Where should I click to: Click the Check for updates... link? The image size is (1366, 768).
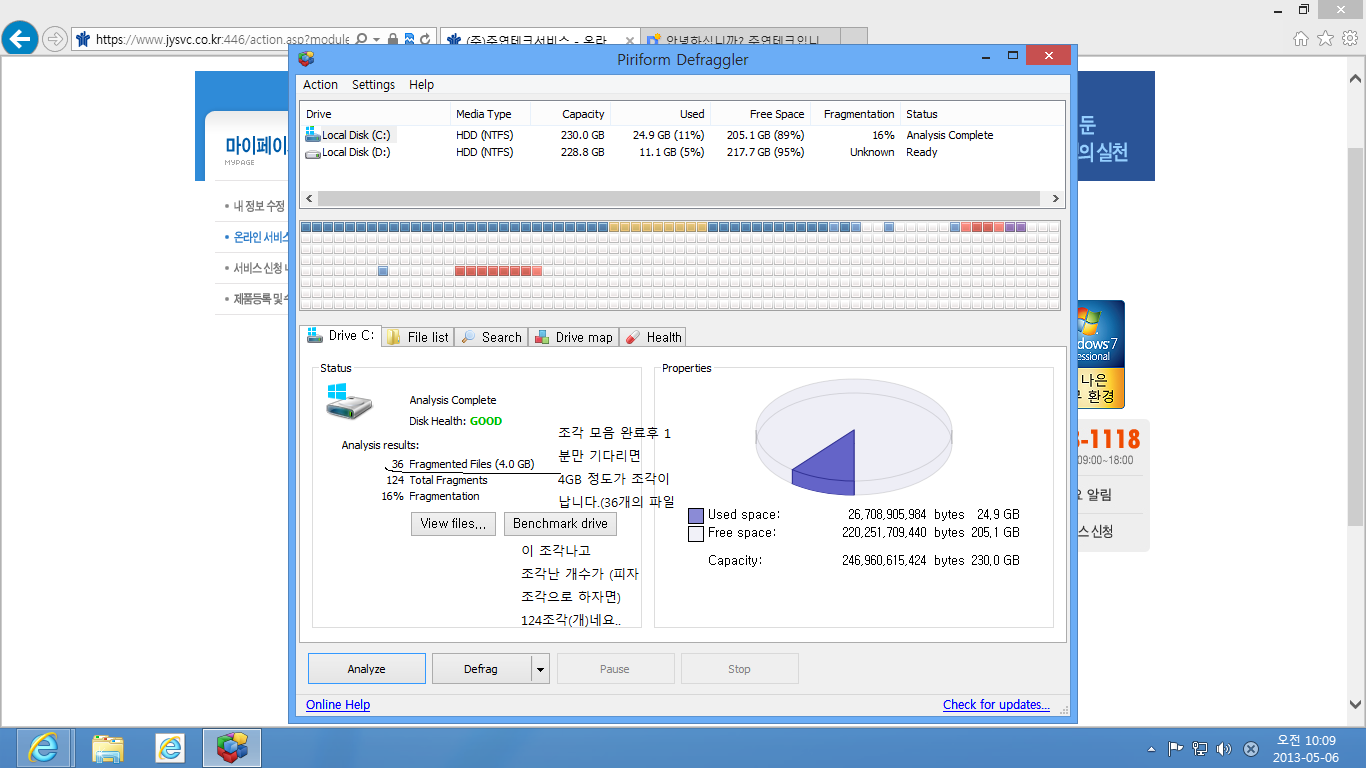(996, 705)
